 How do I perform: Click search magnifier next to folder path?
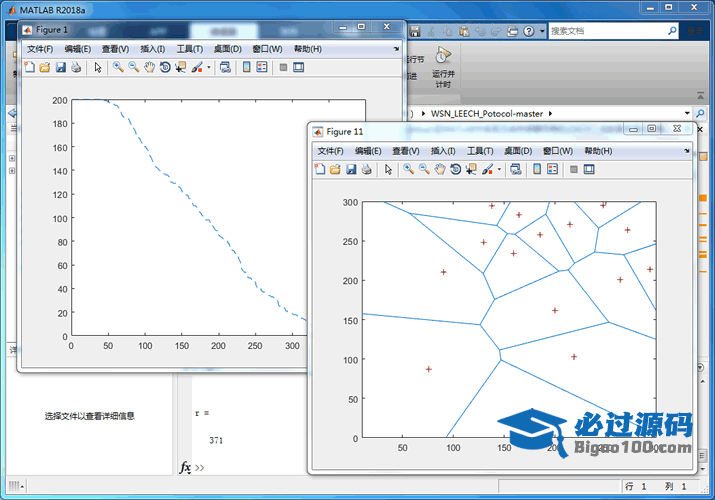(x=700, y=113)
